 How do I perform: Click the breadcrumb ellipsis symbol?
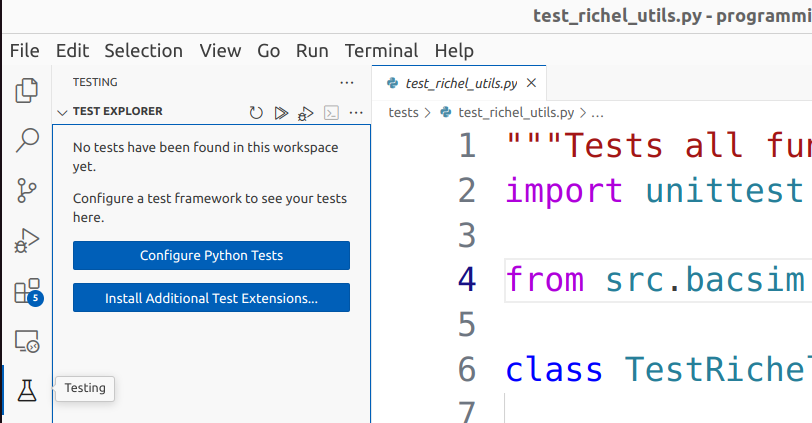(597, 113)
